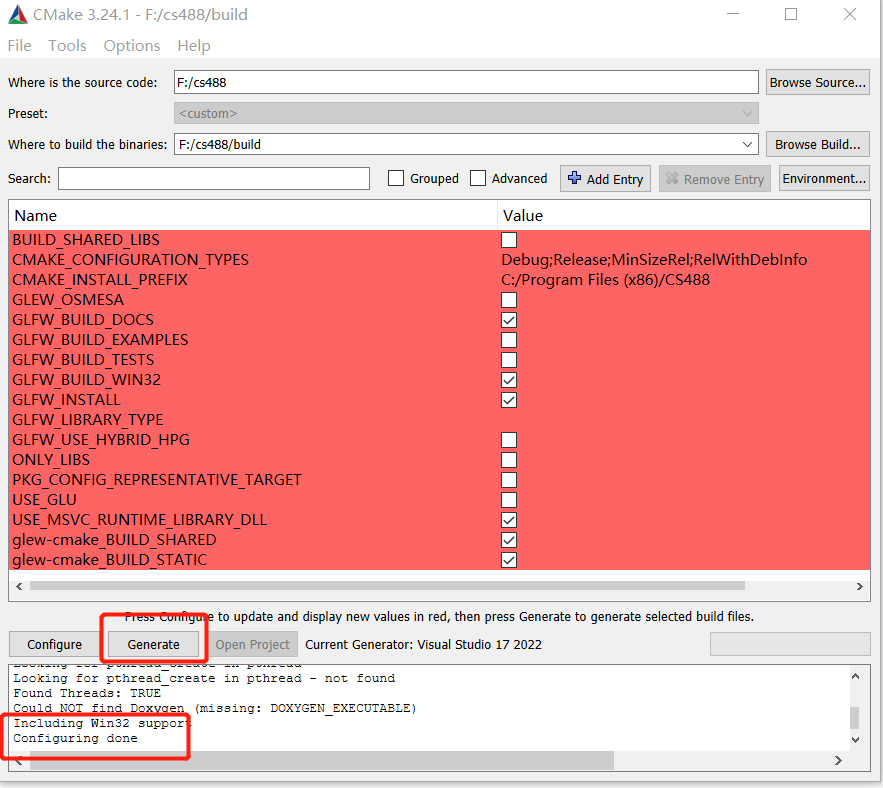Minimize the CMake window
883x788 pixels.
733,14
